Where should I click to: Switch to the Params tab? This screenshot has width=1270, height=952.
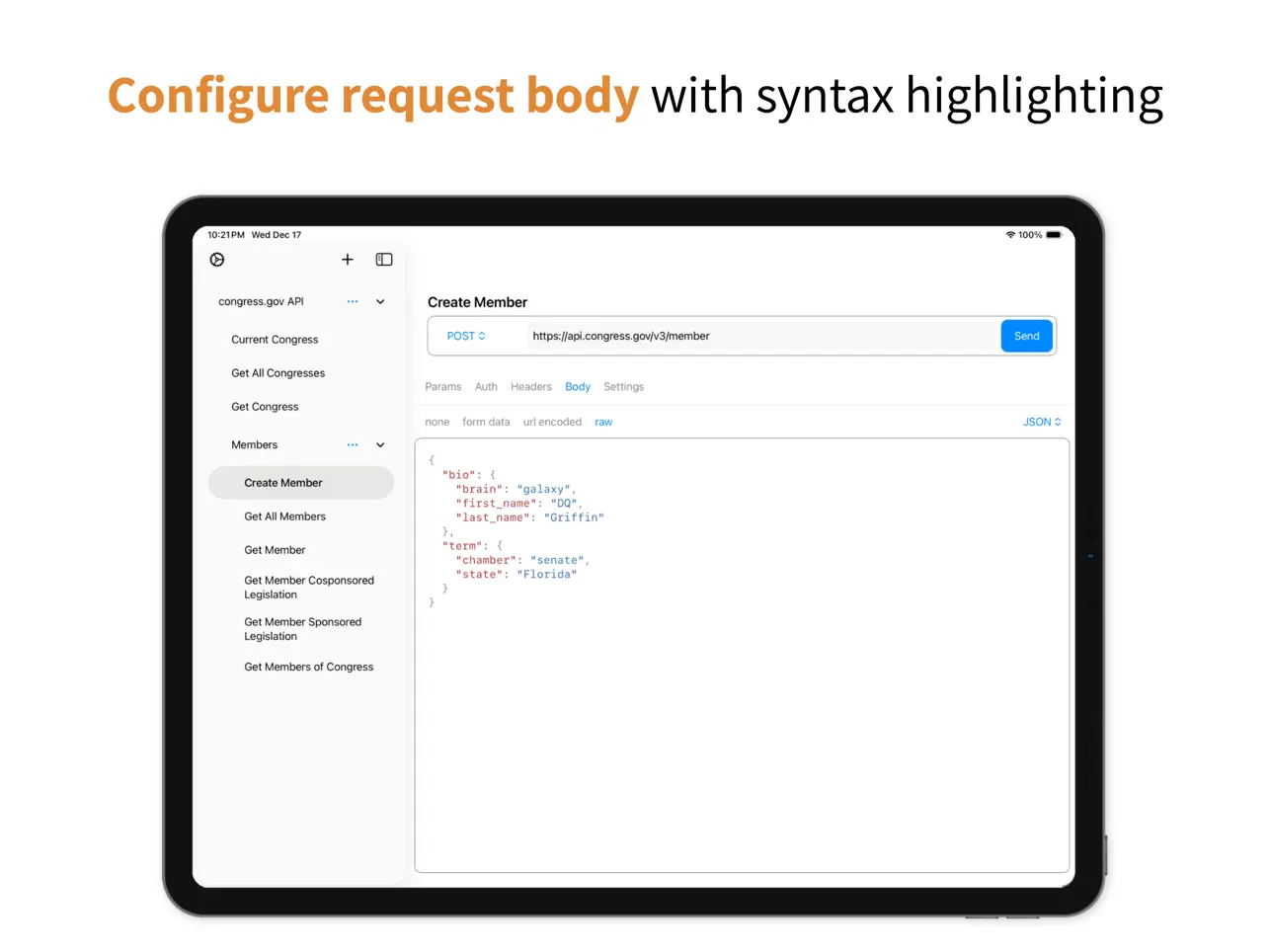click(x=443, y=387)
